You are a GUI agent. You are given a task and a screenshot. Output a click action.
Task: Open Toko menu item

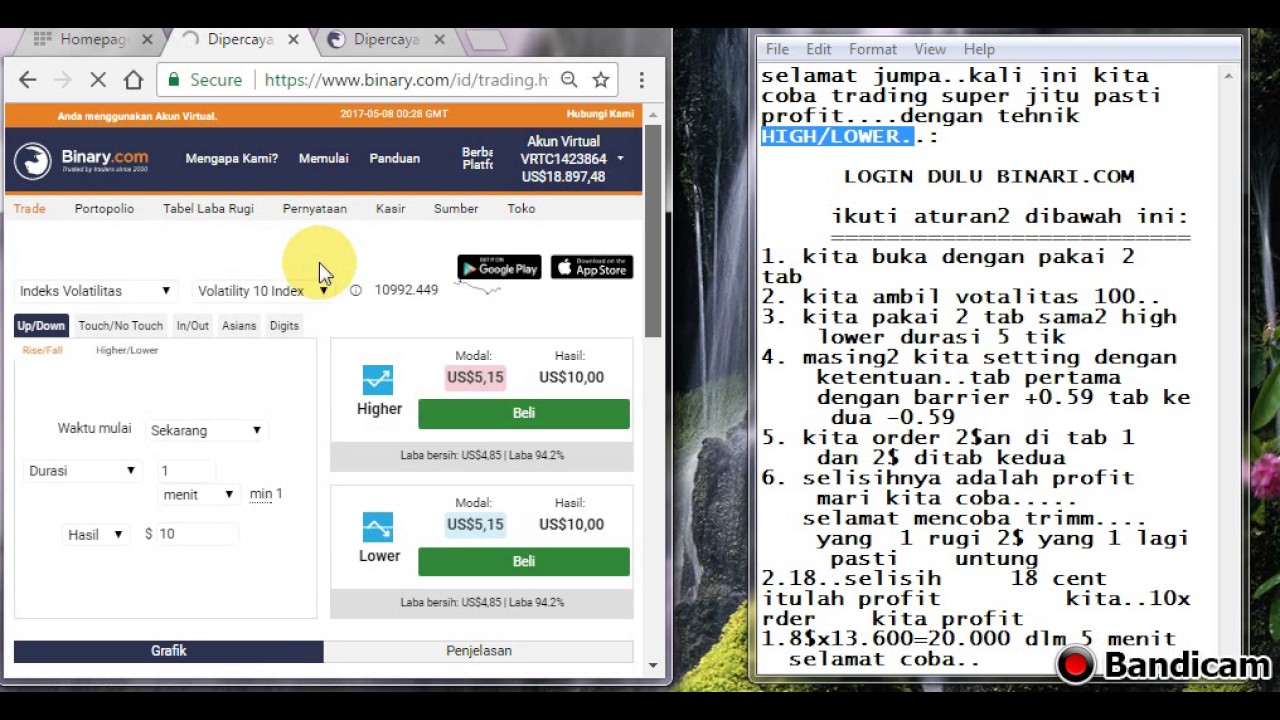(521, 208)
